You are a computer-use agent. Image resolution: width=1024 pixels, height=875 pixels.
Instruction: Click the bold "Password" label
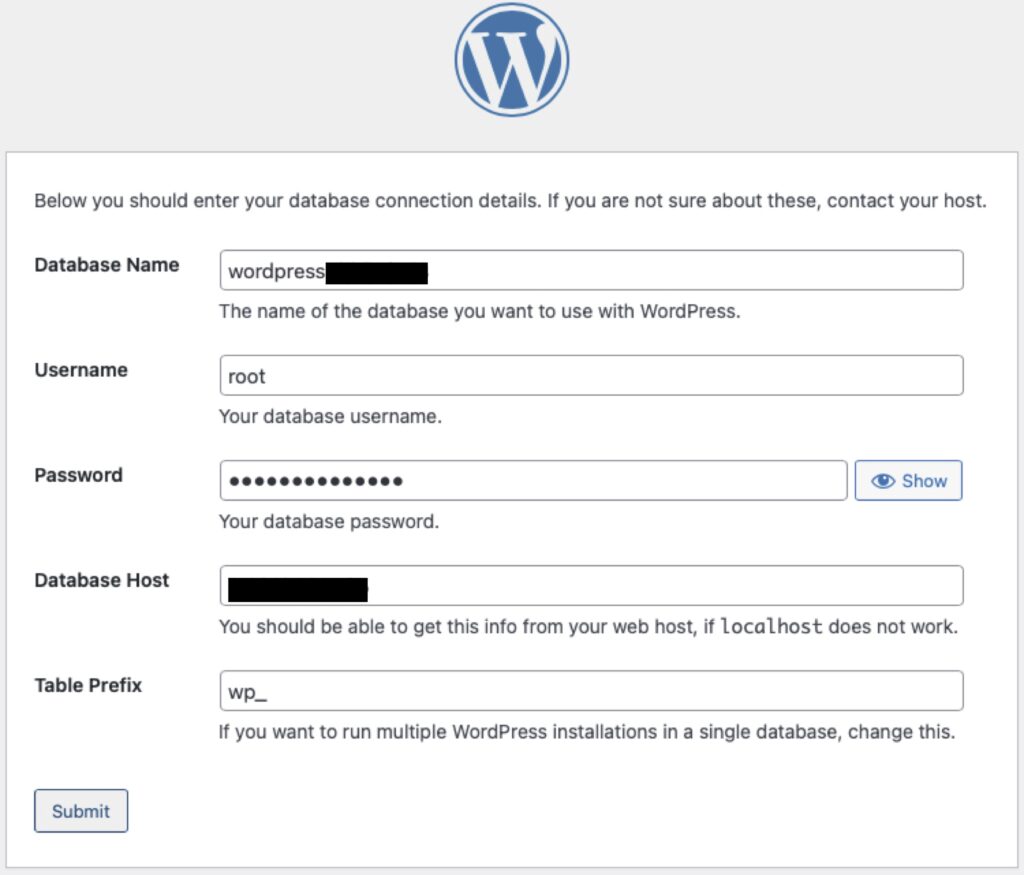(78, 475)
